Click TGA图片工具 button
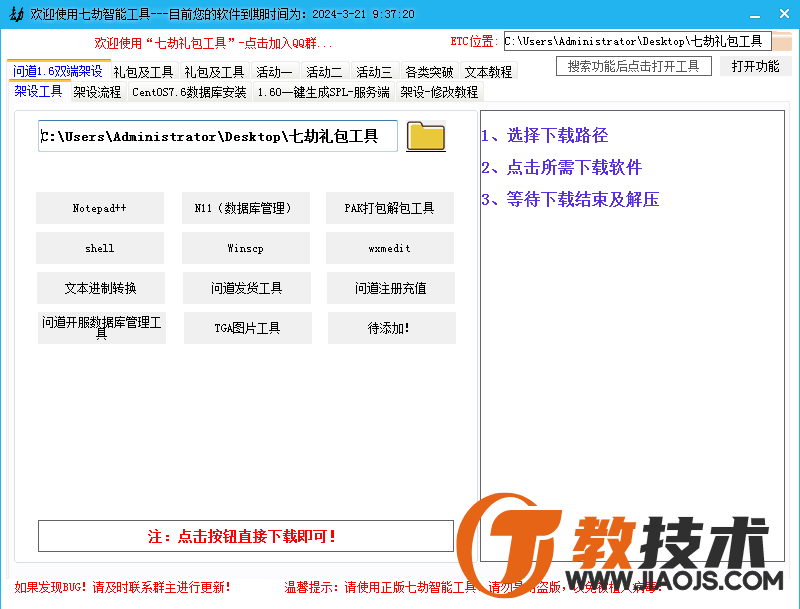Image resolution: width=800 pixels, height=609 pixels. [x=248, y=328]
